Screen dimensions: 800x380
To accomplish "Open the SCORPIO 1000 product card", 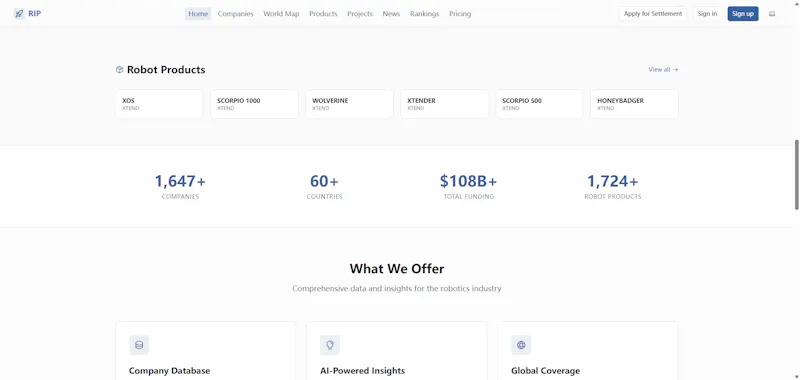I will coord(254,104).
